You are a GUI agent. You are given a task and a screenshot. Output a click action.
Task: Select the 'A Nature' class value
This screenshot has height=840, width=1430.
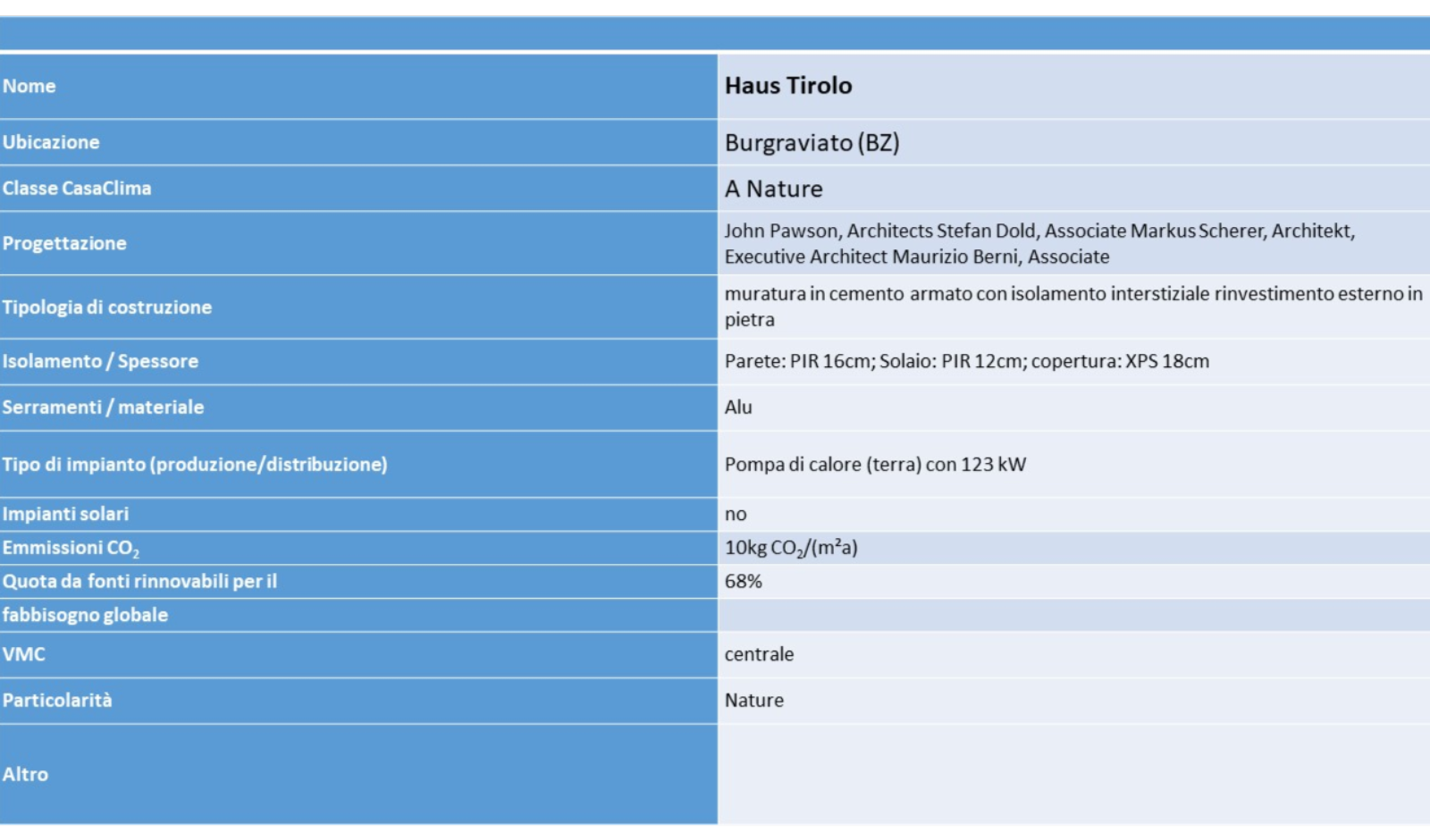tap(773, 189)
